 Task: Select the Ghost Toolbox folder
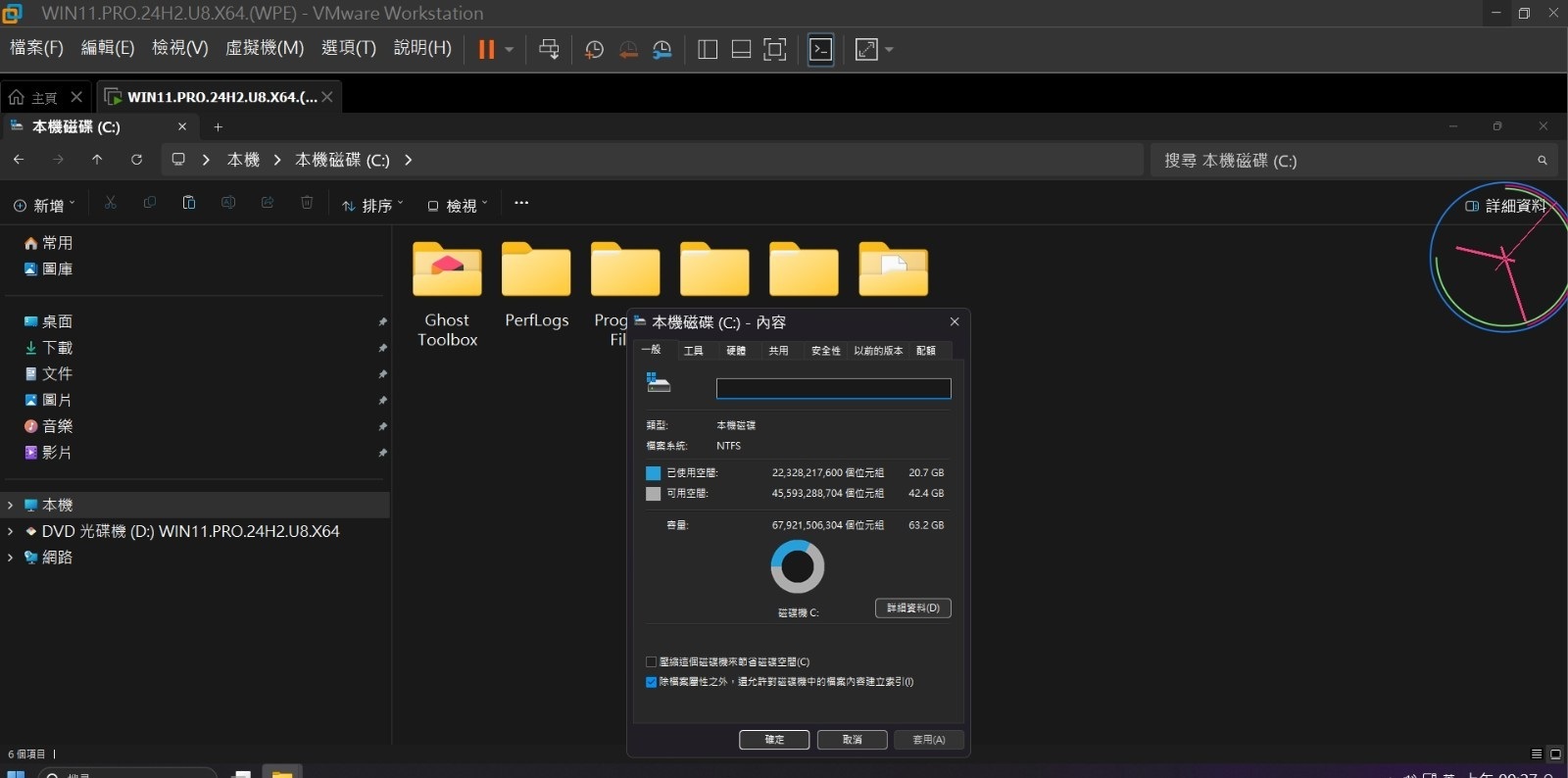(447, 294)
